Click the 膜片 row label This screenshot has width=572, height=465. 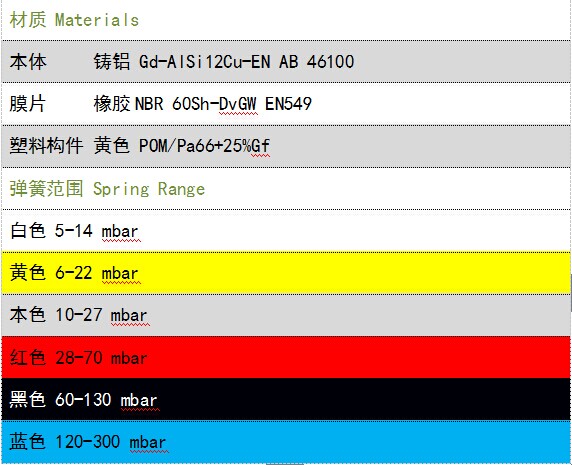[x=27, y=104]
